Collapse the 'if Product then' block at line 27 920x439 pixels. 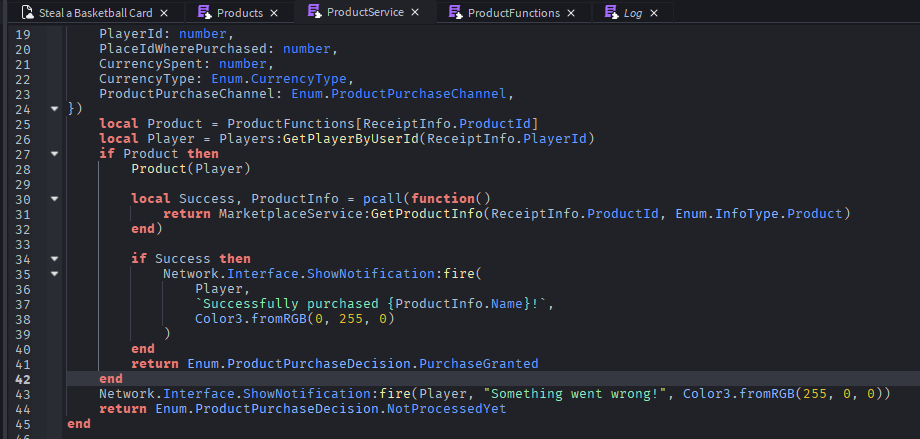click(55, 154)
